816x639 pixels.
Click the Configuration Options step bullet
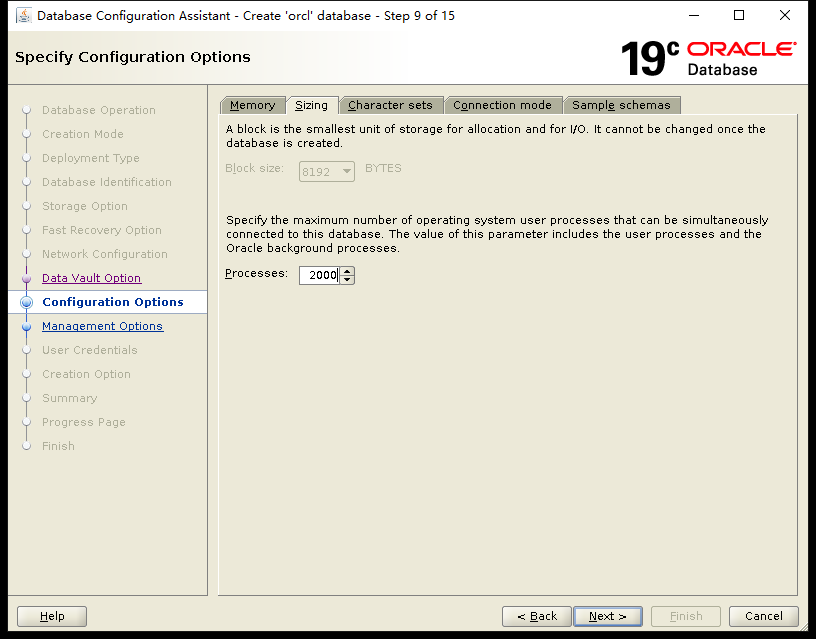27,302
